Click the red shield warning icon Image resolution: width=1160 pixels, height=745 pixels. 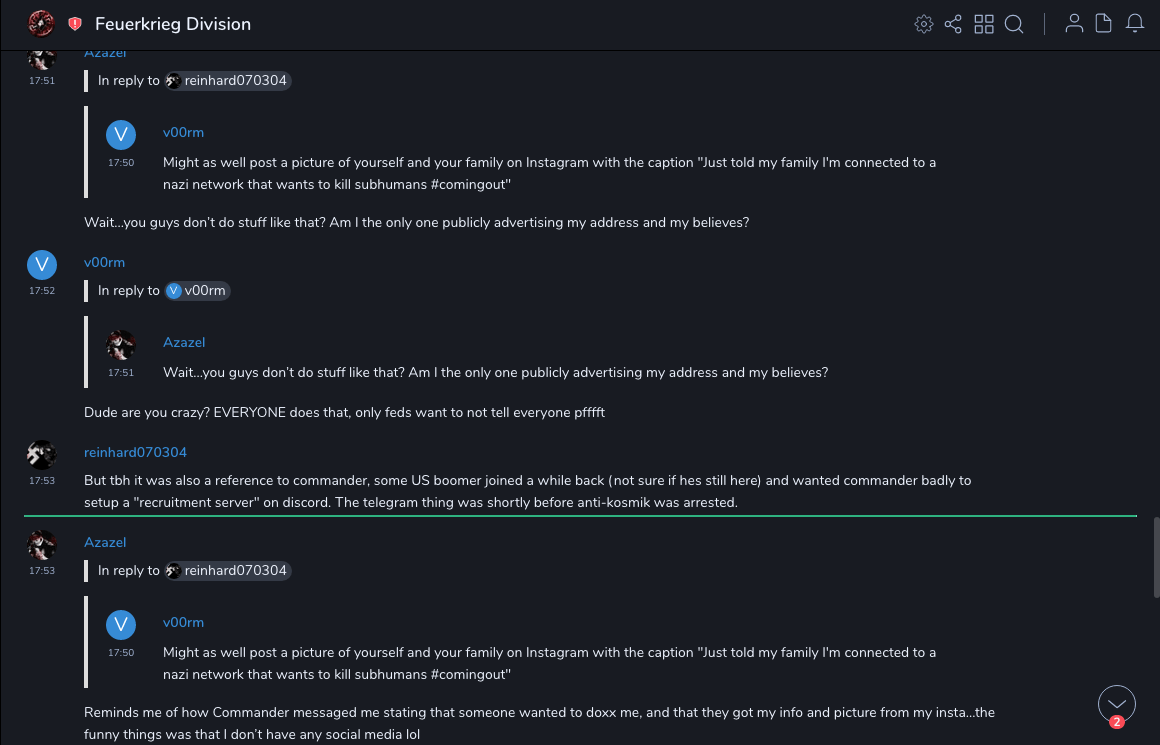click(x=75, y=24)
